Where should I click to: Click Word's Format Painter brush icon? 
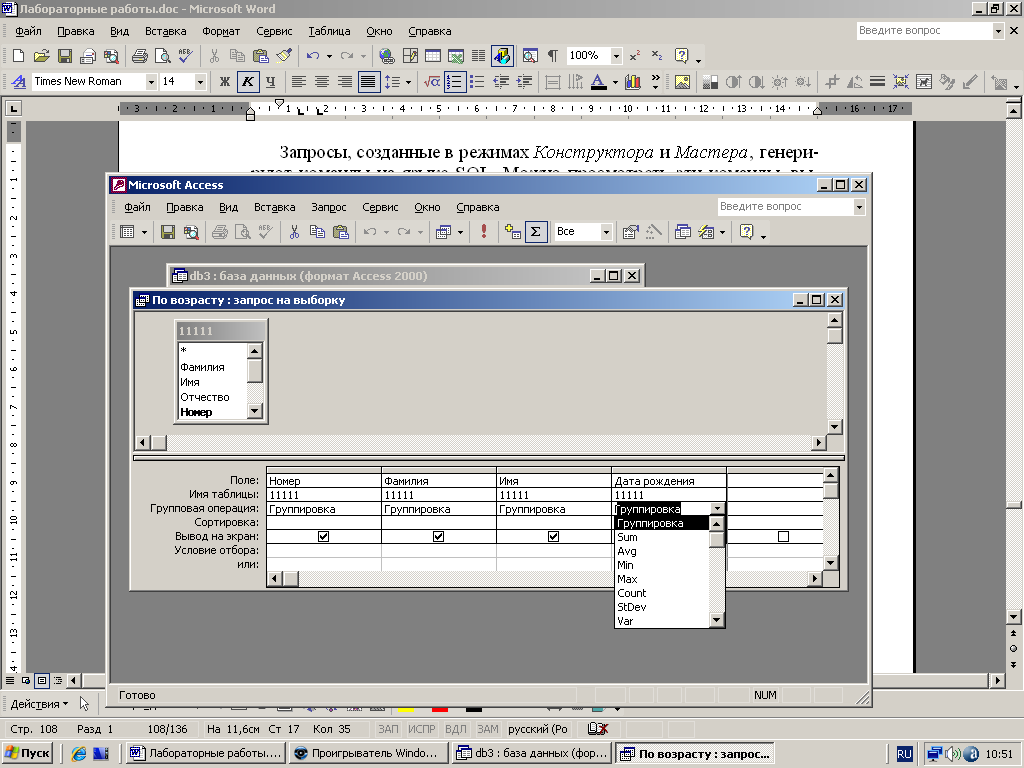tap(284, 56)
